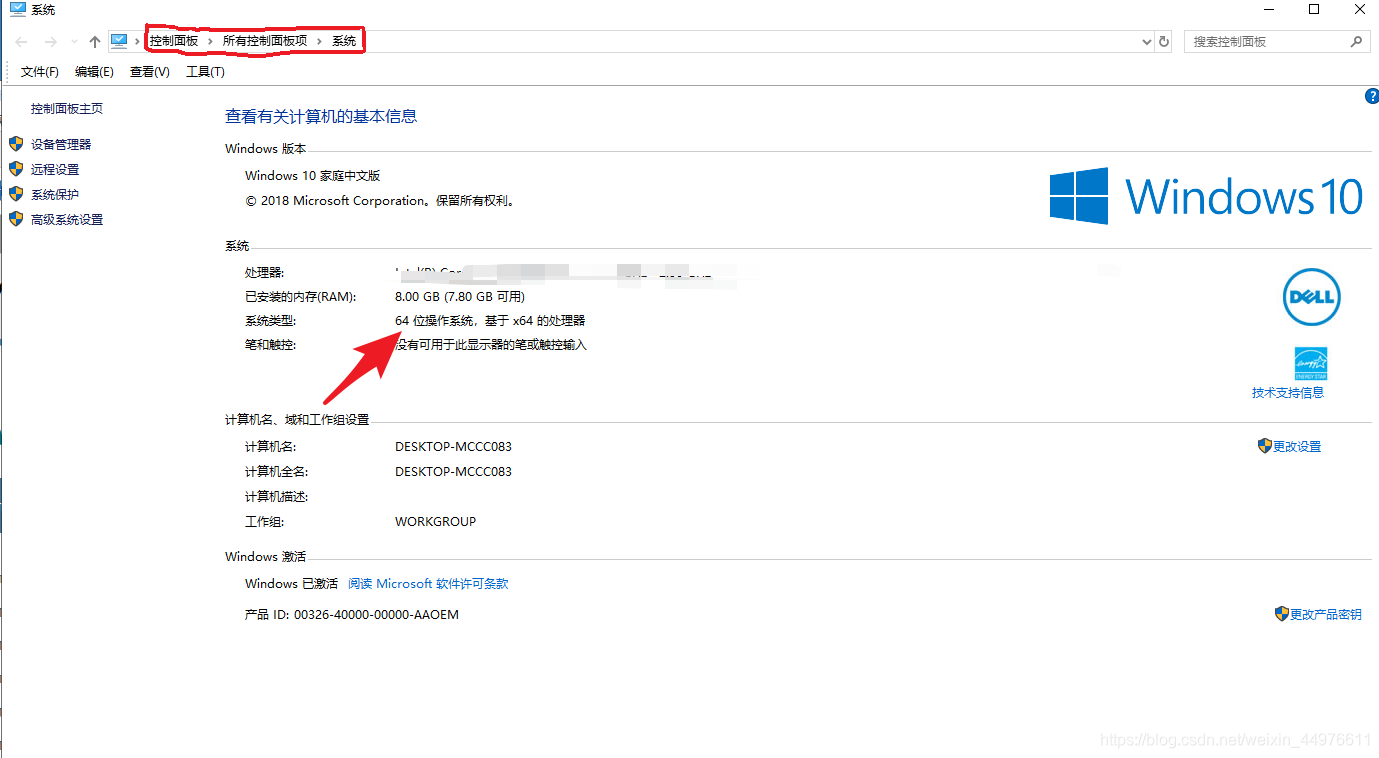This screenshot has height=758, width=1379.
Task: Click the search magnifier icon
Action: 1356,42
